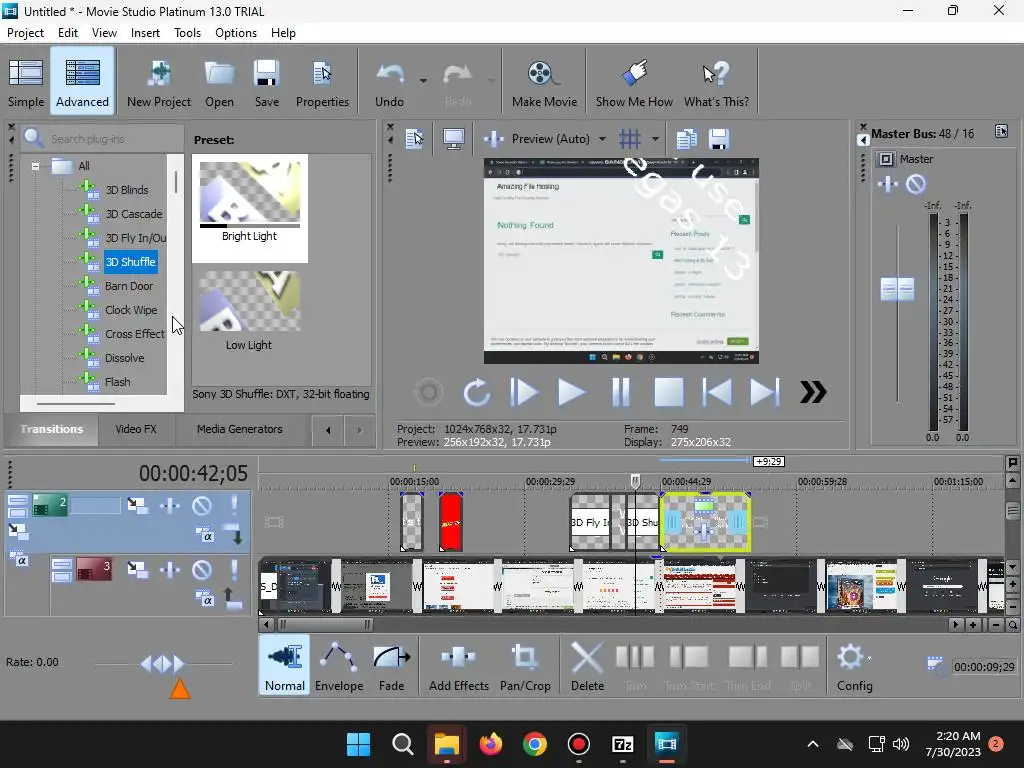The height and width of the screenshot is (768, 1024).
Task: Copy preview snapshot to clipboard
Action: point(686,138)
